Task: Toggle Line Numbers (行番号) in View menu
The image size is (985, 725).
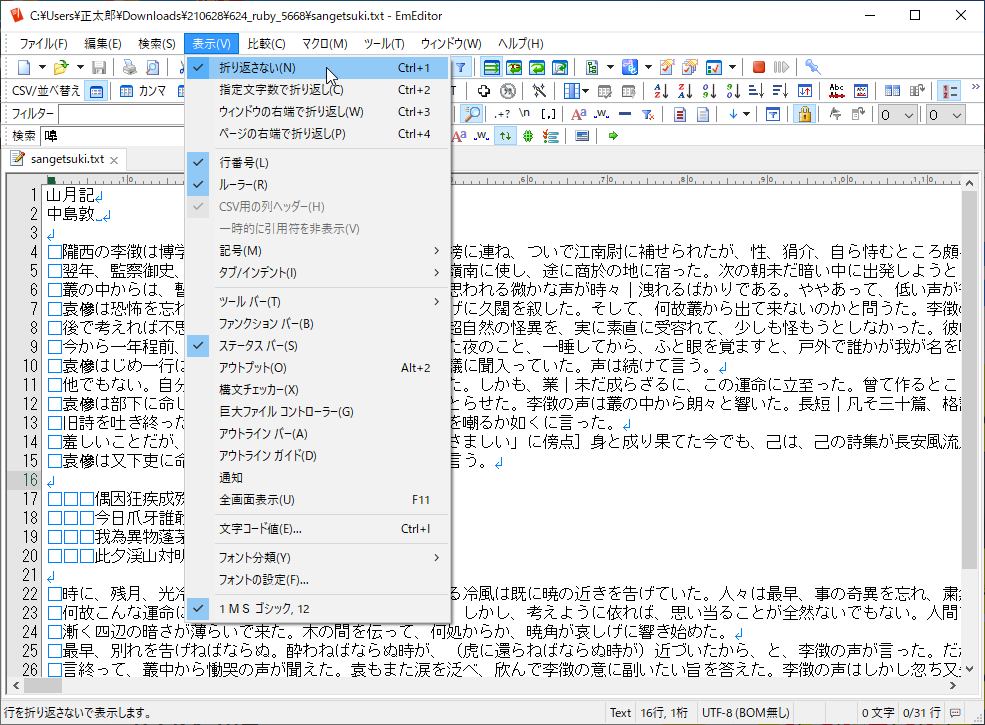Action: click(x=318, y=163)
